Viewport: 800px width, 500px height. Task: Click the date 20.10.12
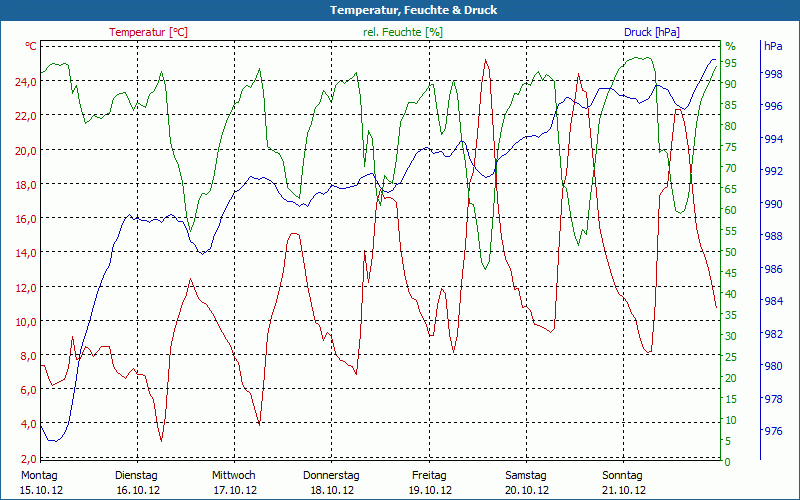pos(527,490)
